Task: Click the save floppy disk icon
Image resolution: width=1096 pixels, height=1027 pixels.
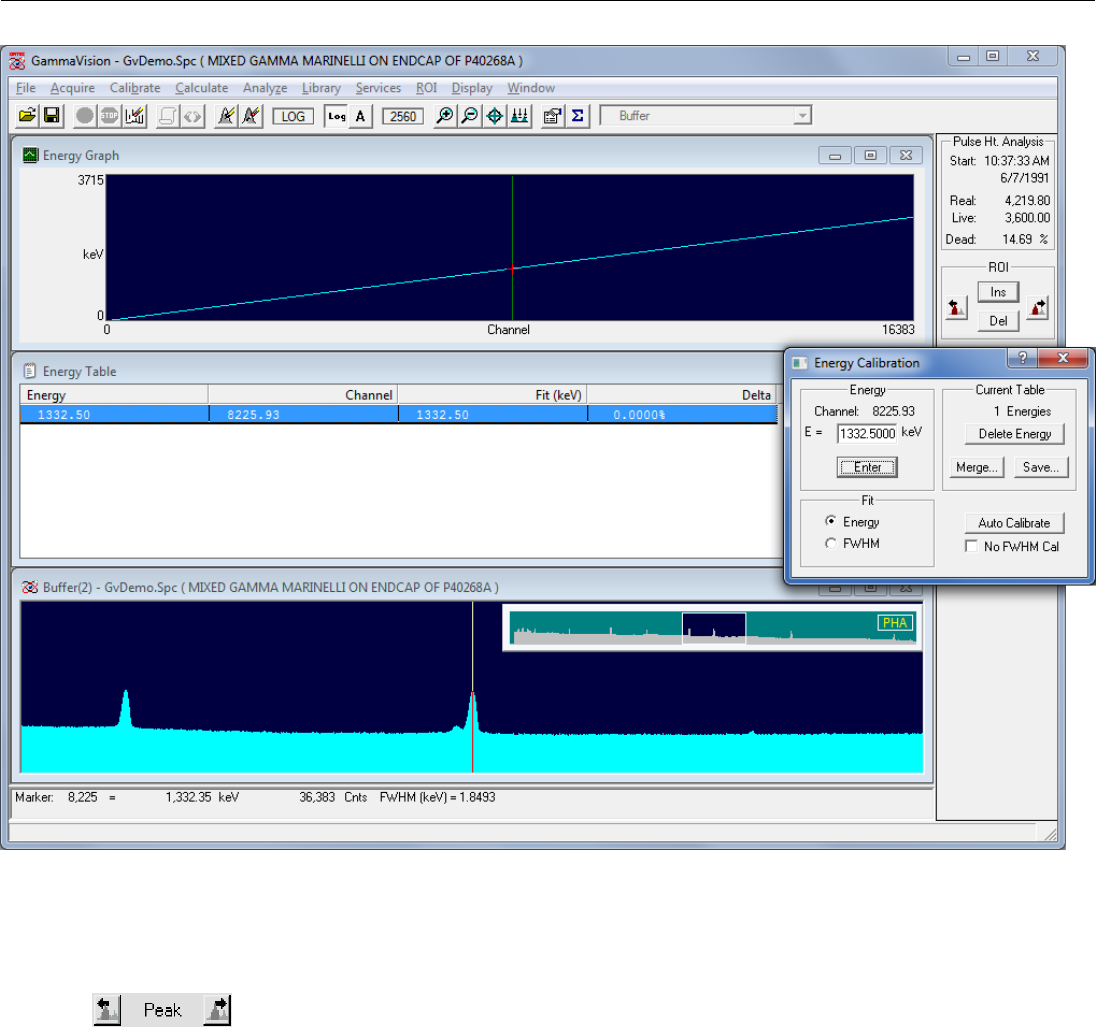Action: (x=51, y=116)
